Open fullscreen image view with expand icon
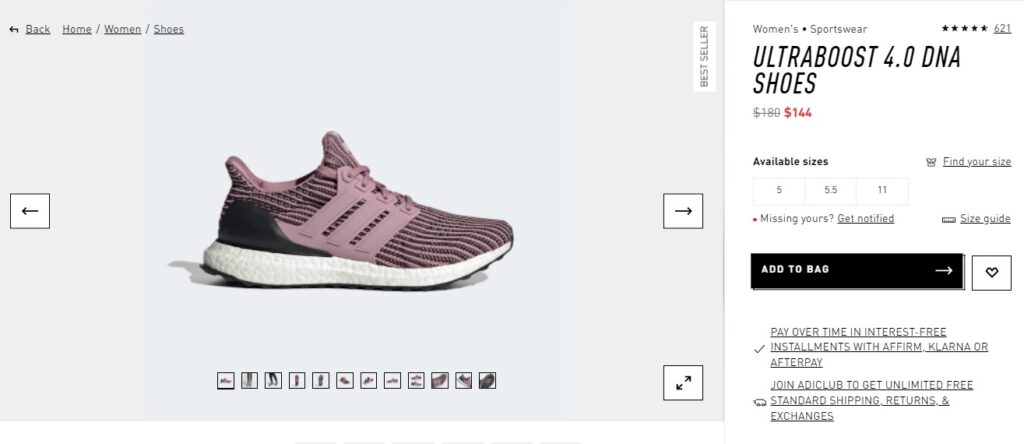1024x444 pixels. click(x=683, y=383)
